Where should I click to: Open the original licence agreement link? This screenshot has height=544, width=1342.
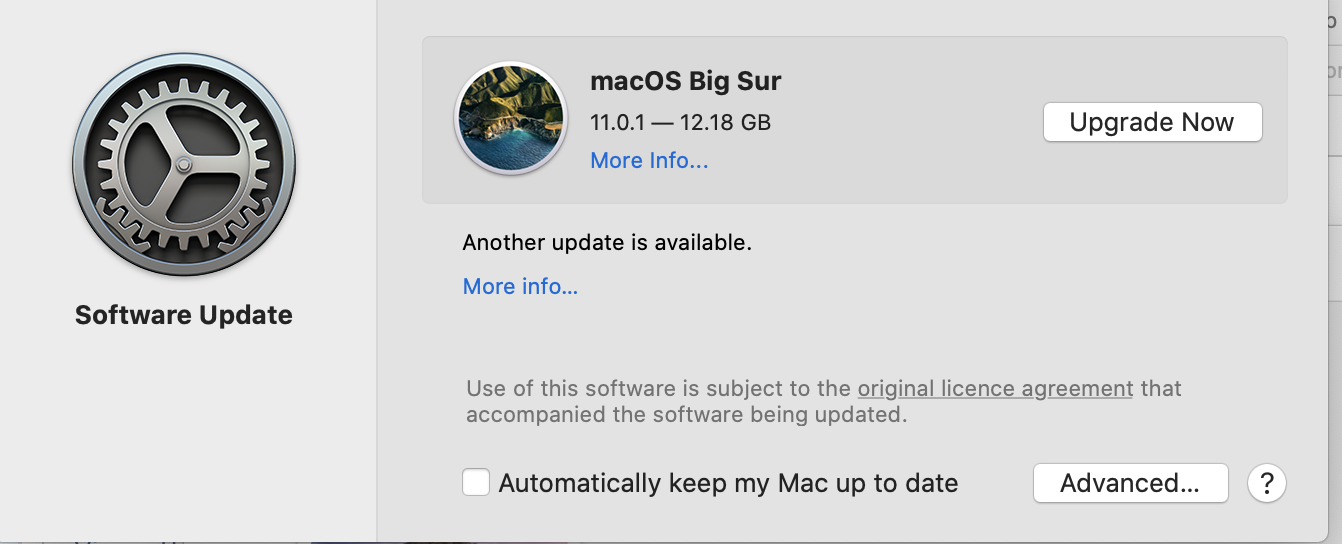pos(995,388)
